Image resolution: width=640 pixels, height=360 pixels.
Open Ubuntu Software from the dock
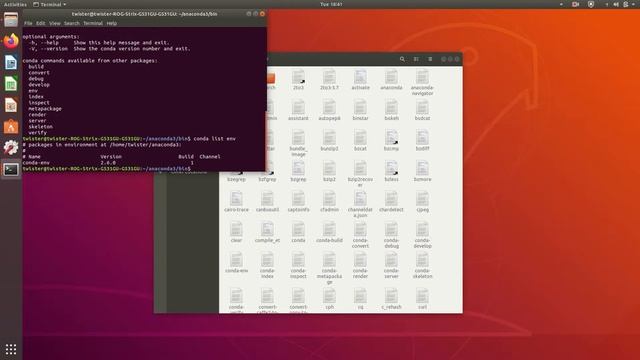tap(11, 127)
